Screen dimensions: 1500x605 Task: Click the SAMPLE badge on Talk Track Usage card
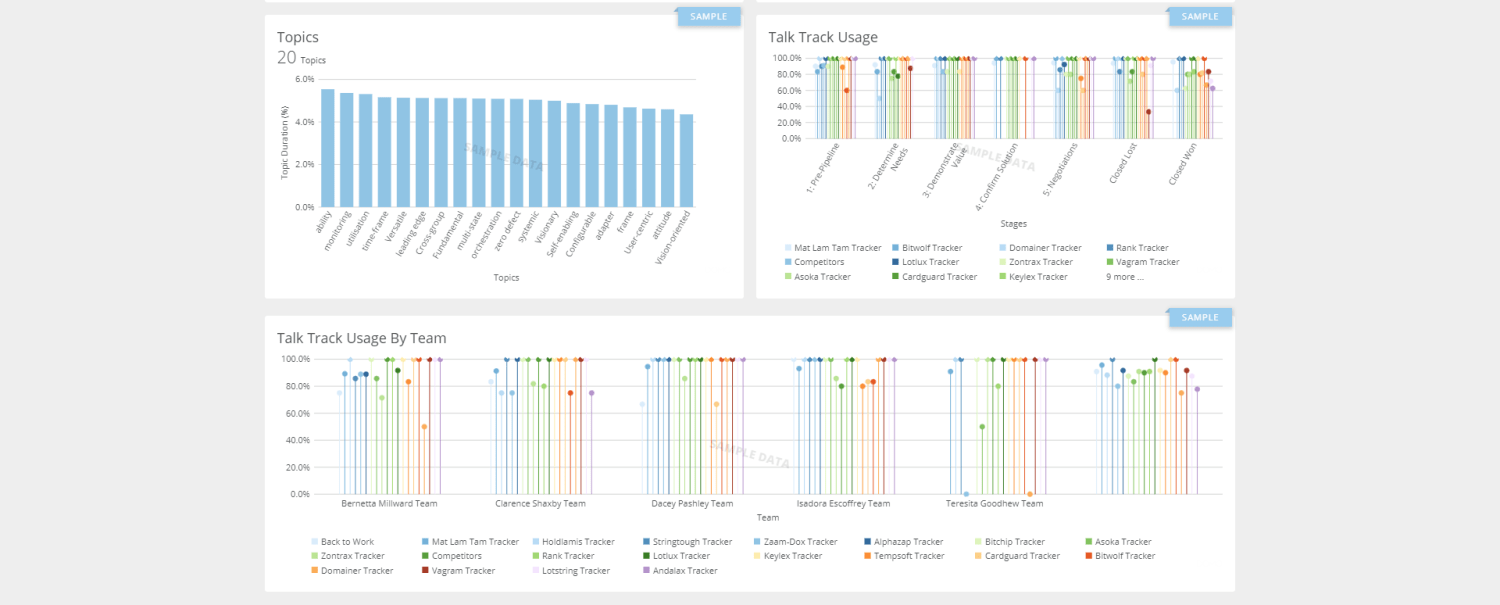[1200, 17]
